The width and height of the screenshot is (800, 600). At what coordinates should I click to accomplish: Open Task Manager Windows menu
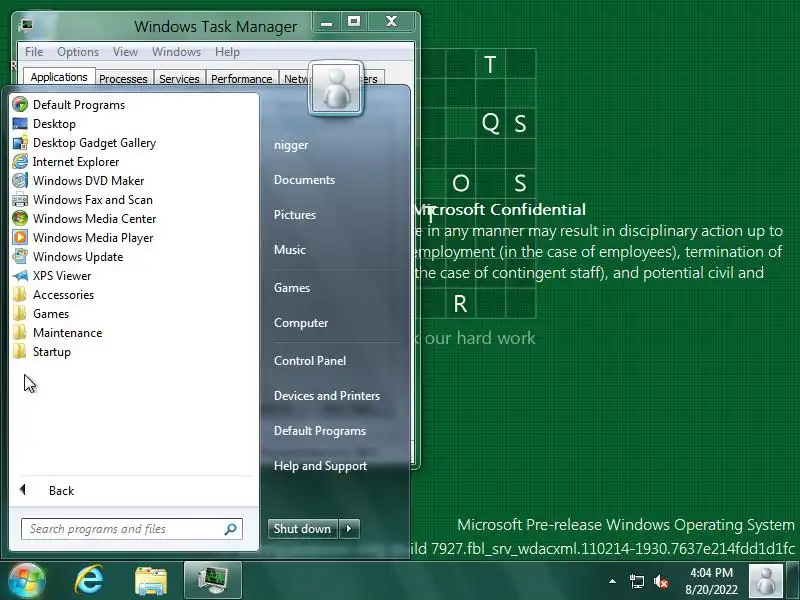pos(177,52)
